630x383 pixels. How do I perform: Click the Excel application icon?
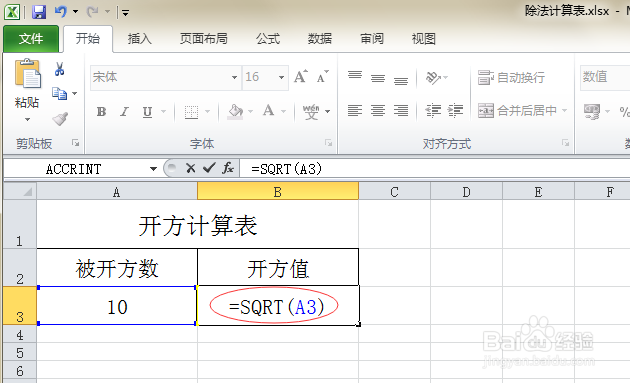point(12,12)
